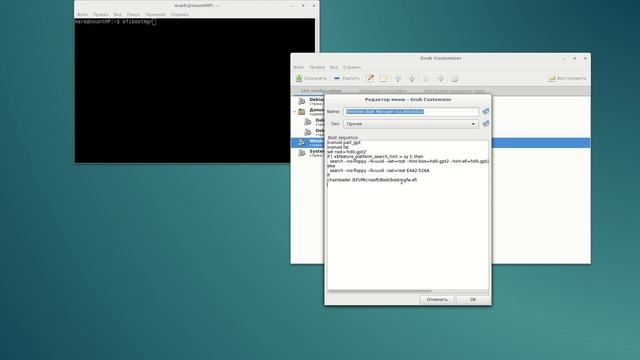
Task: Switch to the List configuration tab
Action: (321, 91)
